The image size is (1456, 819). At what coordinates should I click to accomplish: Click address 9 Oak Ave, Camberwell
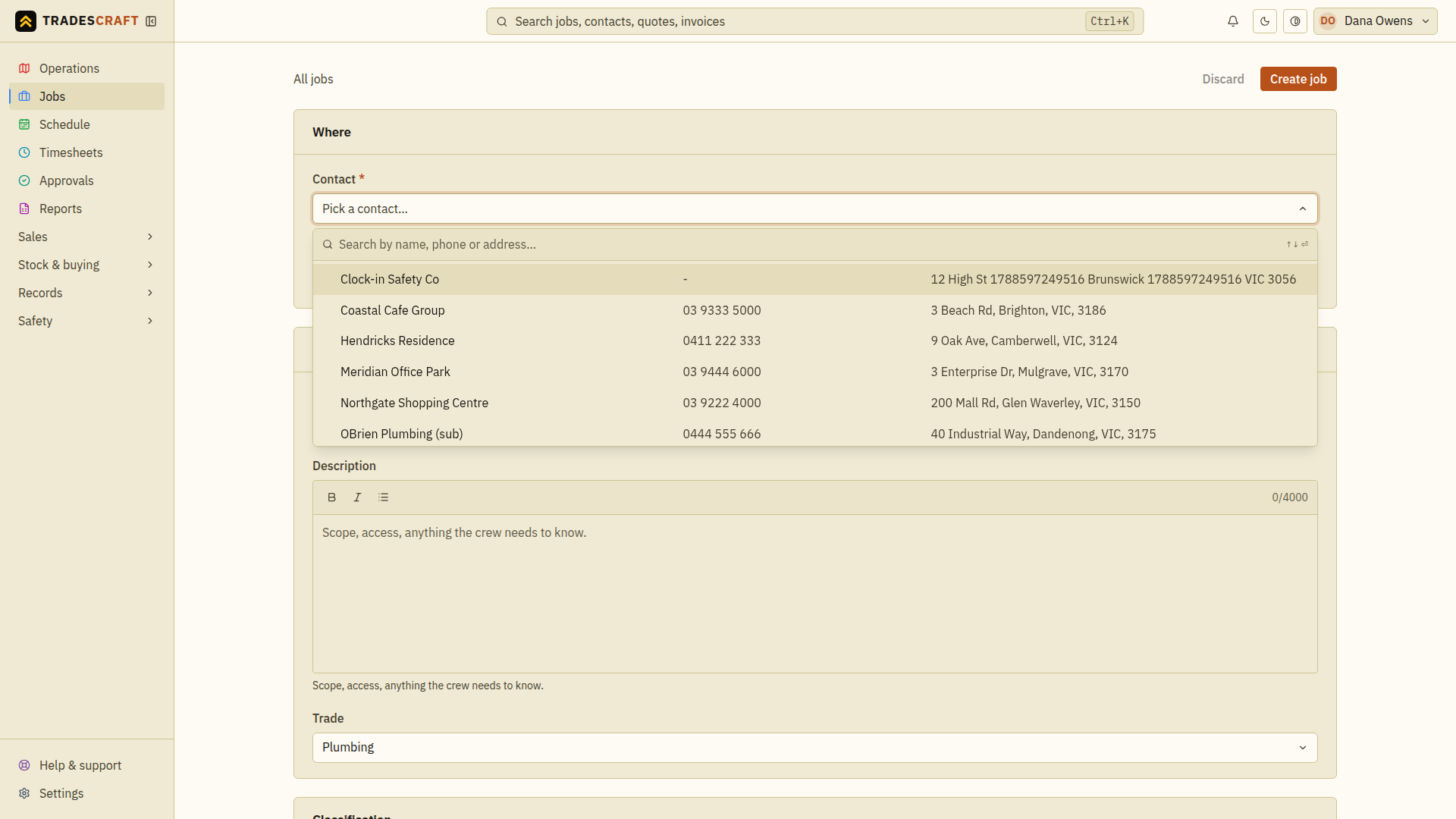point(1024,340)
